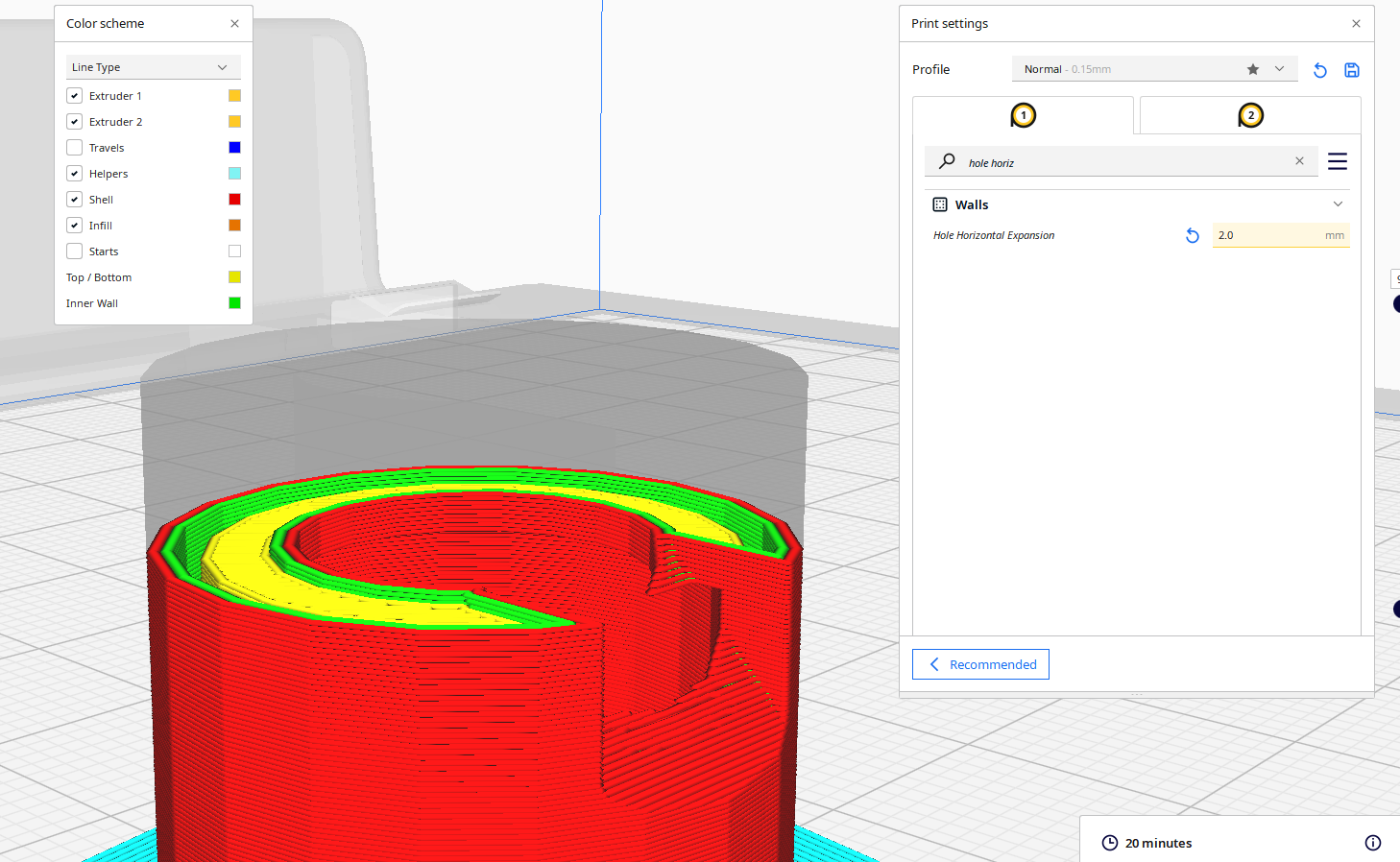The width and height of the screenshot is (1400, 862).
Task: Click the Hole Horizontal Expansion value field
Action: (1281, 235)
